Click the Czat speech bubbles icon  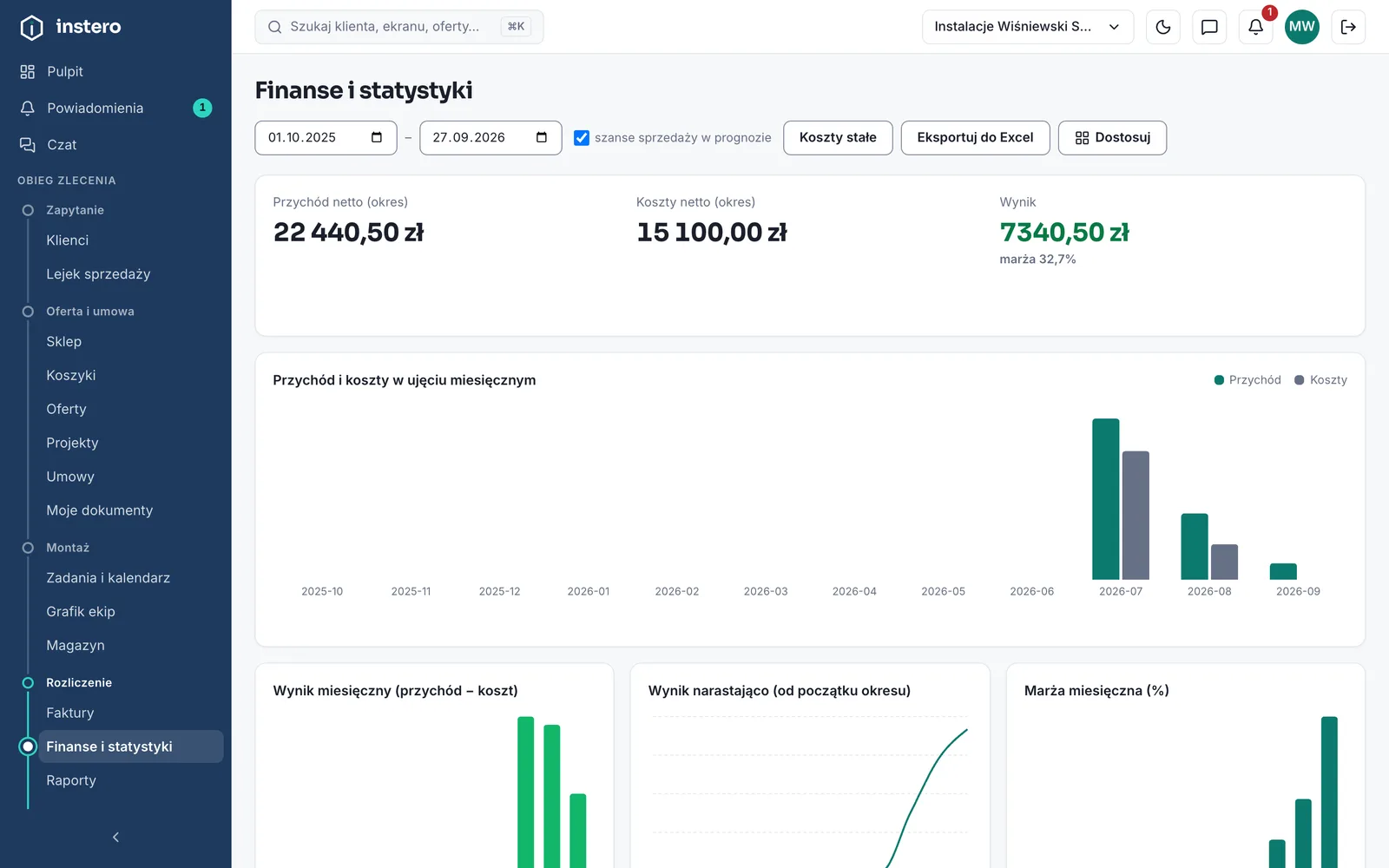(28, 144)
